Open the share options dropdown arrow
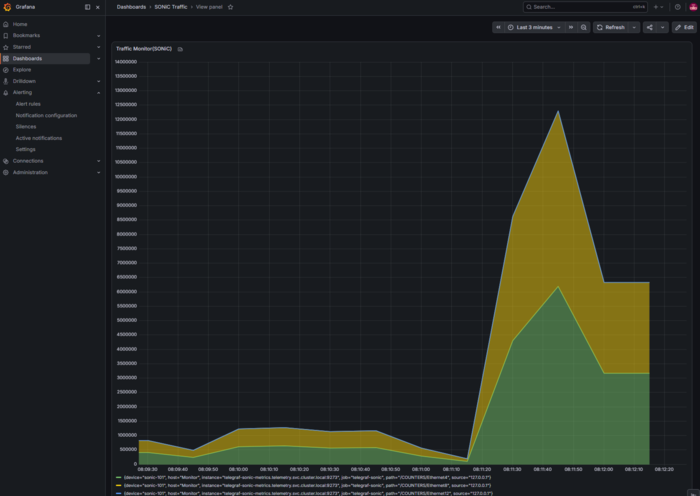 (662, 27)
